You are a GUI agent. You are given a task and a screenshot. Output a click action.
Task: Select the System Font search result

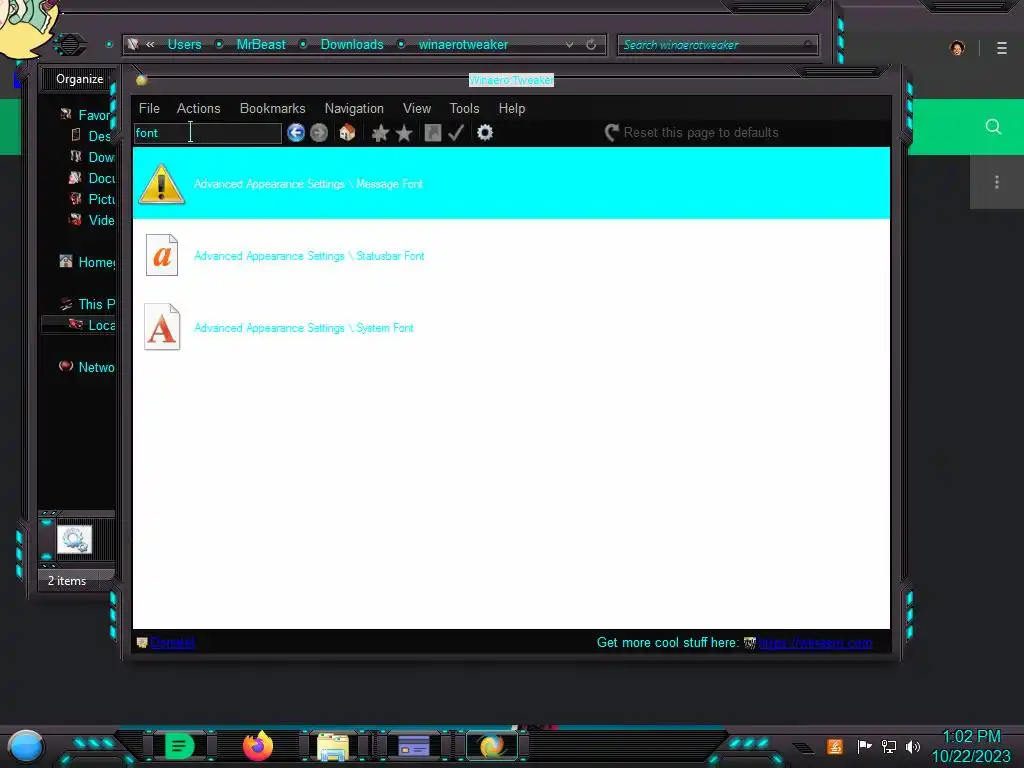pos(511,327)
